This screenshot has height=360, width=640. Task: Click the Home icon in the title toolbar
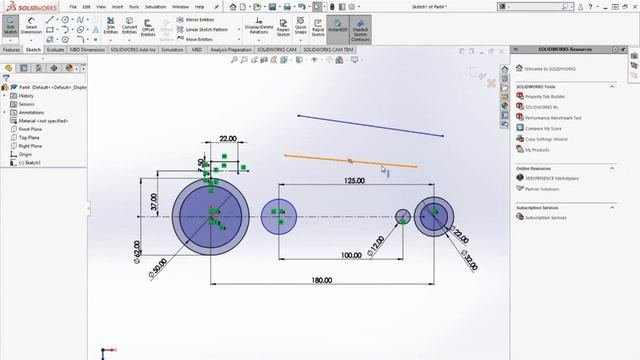point(233,7)
